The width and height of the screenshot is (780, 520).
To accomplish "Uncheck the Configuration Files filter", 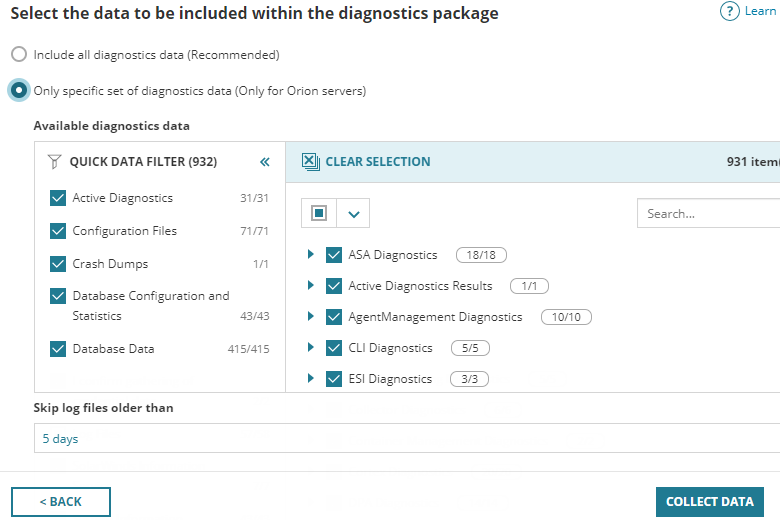I will [x=58, y=231].
